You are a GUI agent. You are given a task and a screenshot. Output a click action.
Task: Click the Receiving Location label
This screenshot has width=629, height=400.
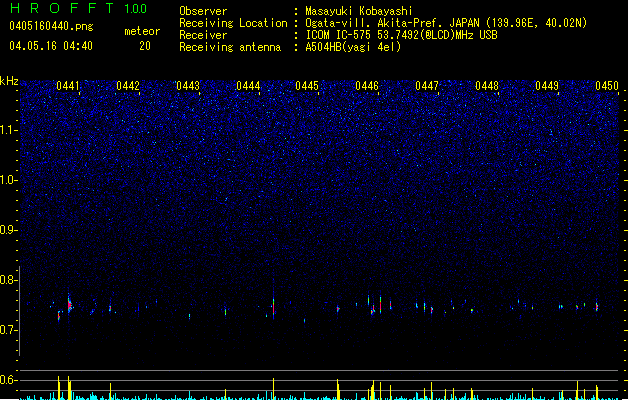coord(233,23)
